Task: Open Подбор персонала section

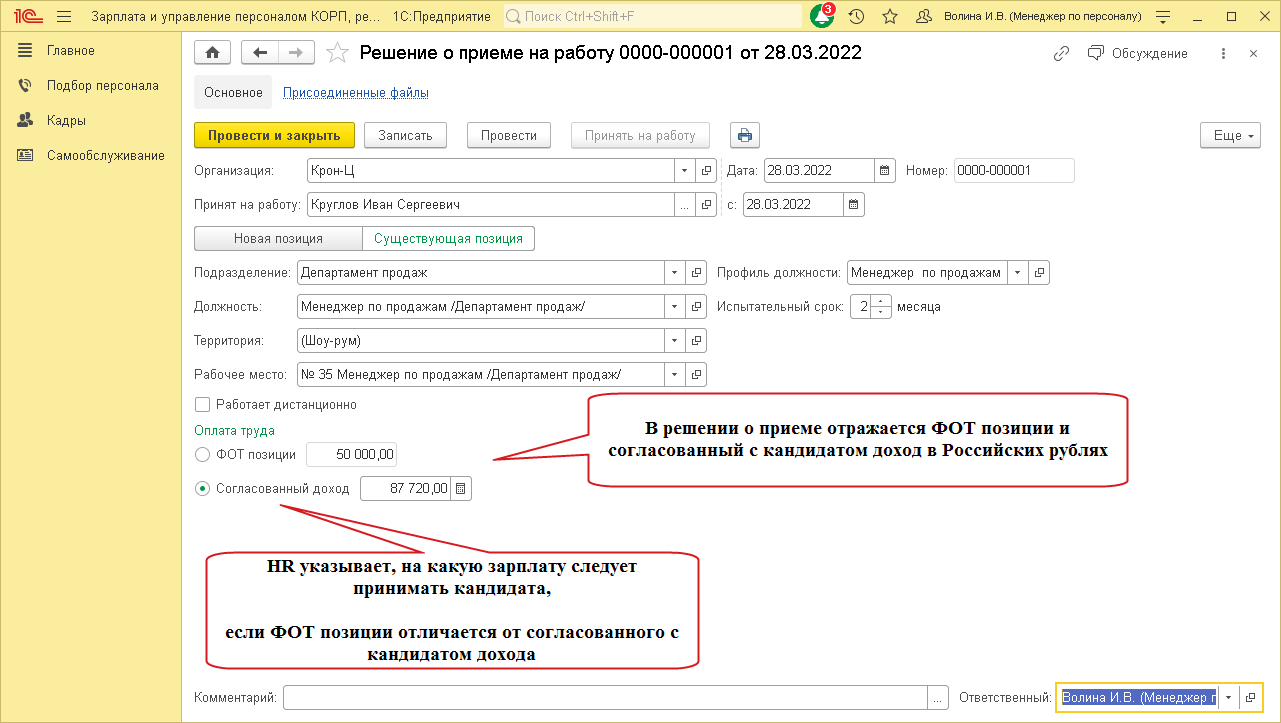Action: [102, 85]
